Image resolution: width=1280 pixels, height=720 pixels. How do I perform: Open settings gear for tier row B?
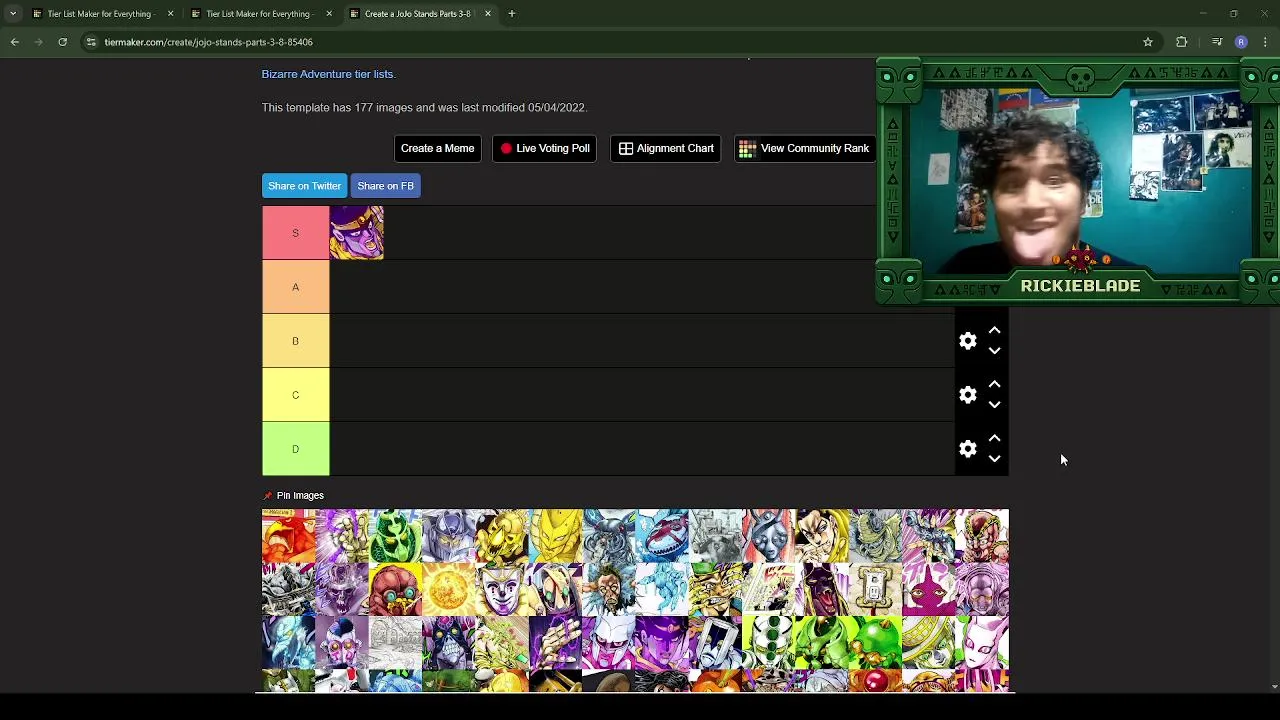click(967, 341)
